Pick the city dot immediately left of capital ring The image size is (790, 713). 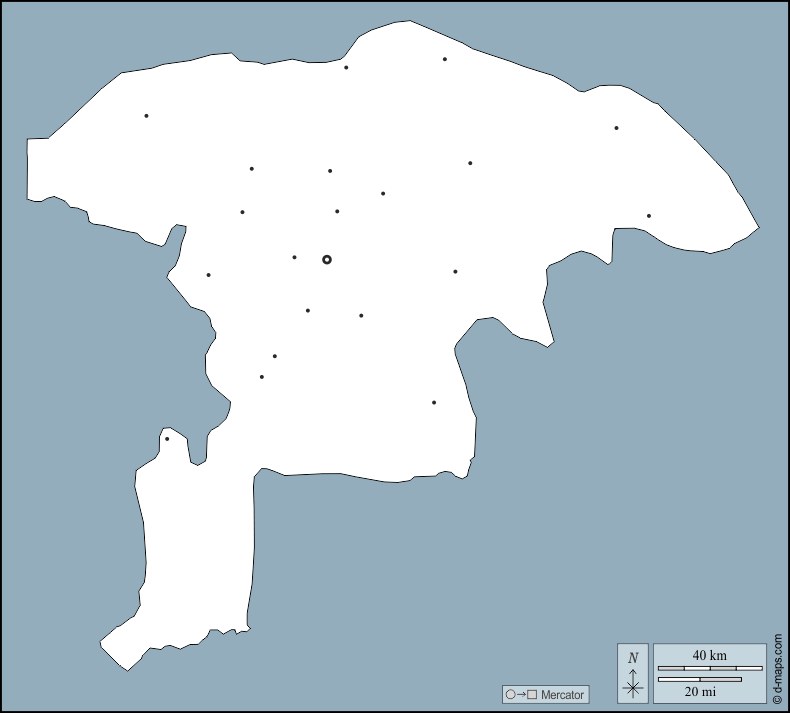[x=294, y=257]
